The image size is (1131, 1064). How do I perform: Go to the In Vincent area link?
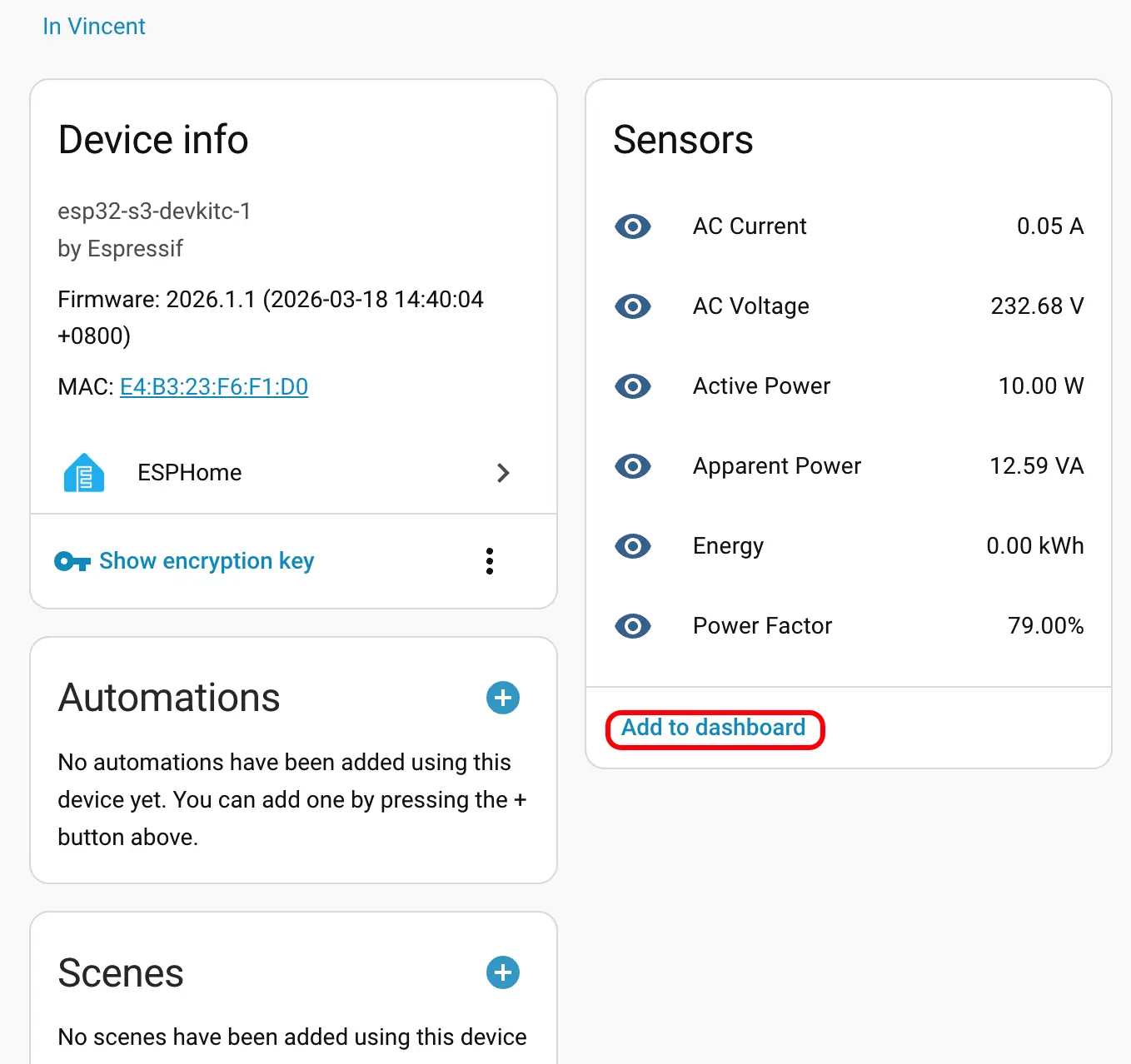(x=94, y=27)
